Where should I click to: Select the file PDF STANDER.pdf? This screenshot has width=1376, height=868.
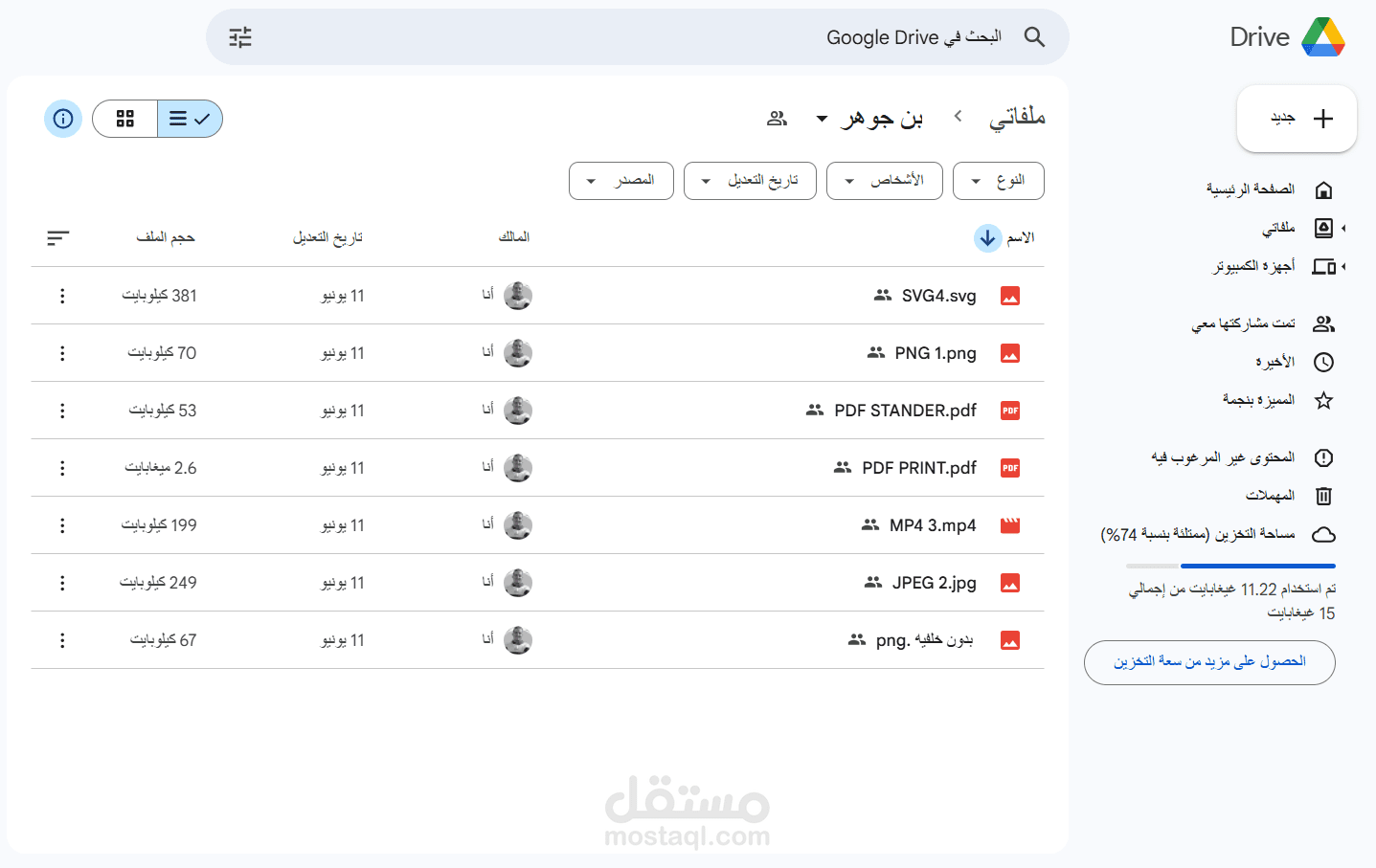click(537, 411)
